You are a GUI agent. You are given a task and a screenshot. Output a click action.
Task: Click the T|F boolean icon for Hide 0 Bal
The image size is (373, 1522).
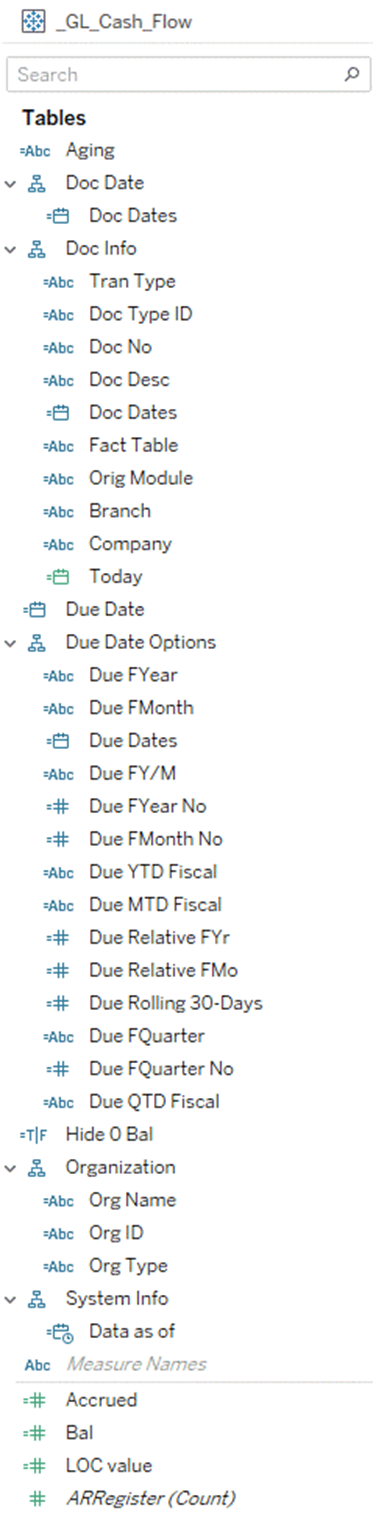34,1134
